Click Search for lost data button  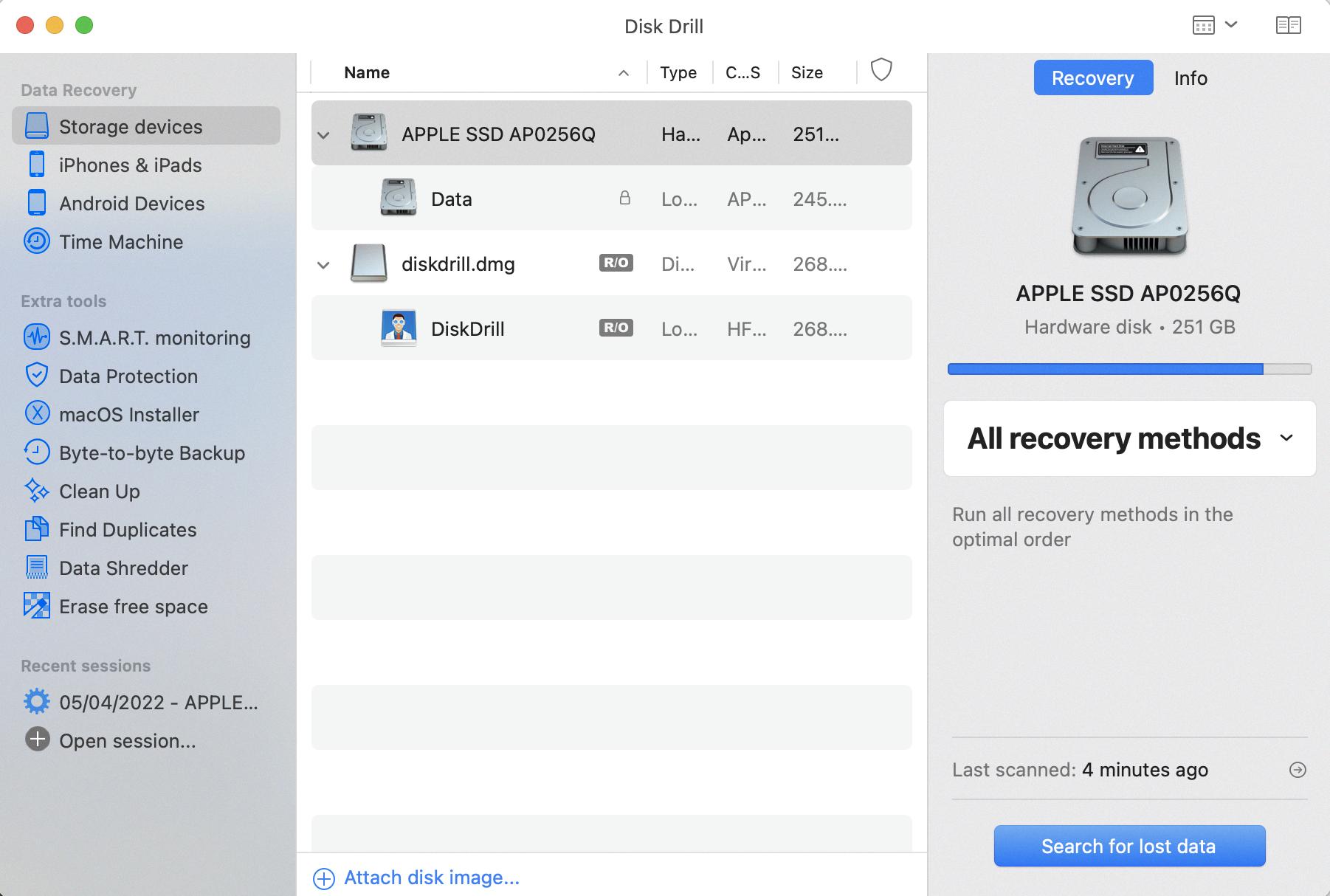pos(1129,846)
